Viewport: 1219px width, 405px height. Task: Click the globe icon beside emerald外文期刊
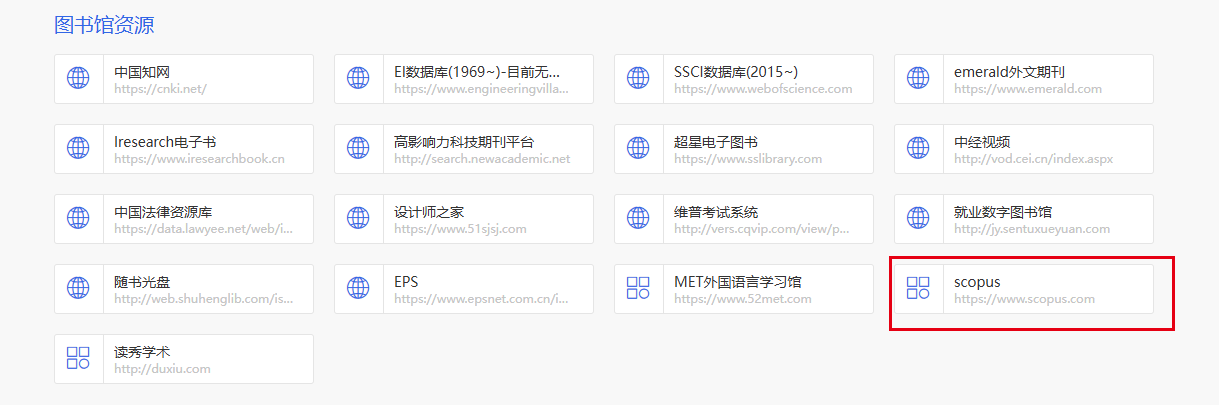tap(918, 79)
